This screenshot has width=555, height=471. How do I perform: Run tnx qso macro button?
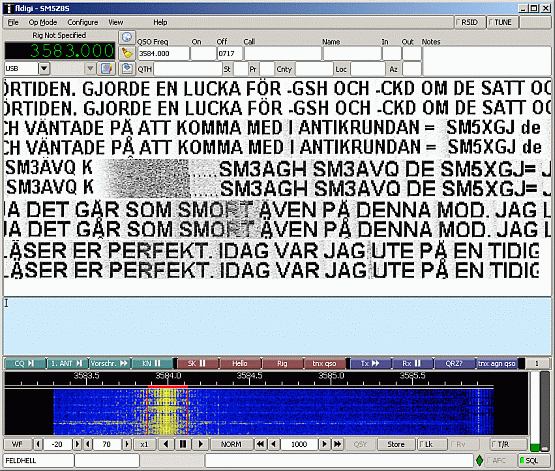[324, 363]
